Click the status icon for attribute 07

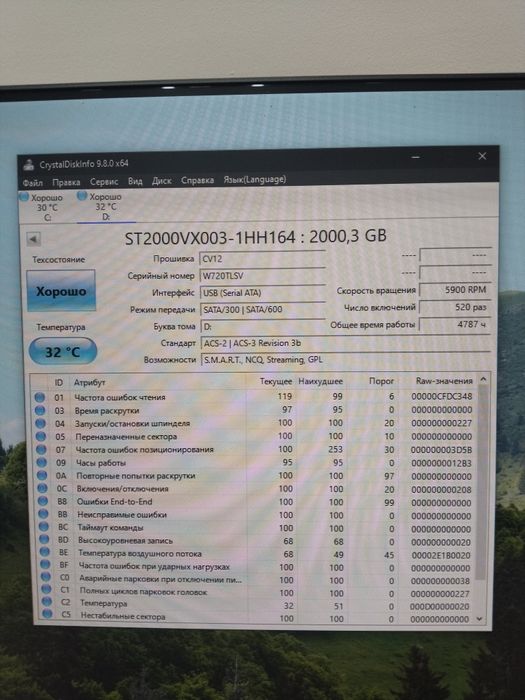click(41, 449)
